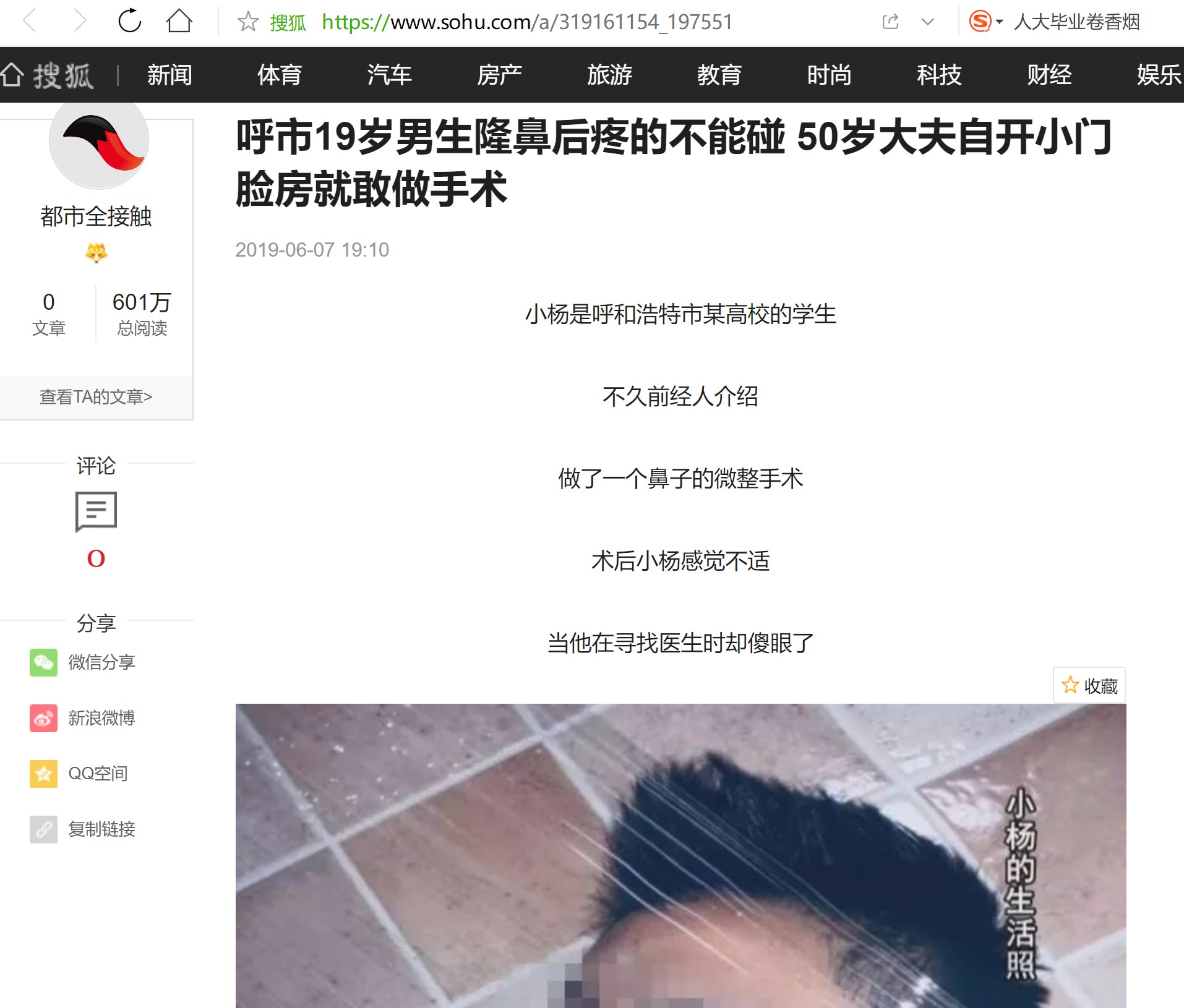Click the share icon in address bar

[890, 22]
